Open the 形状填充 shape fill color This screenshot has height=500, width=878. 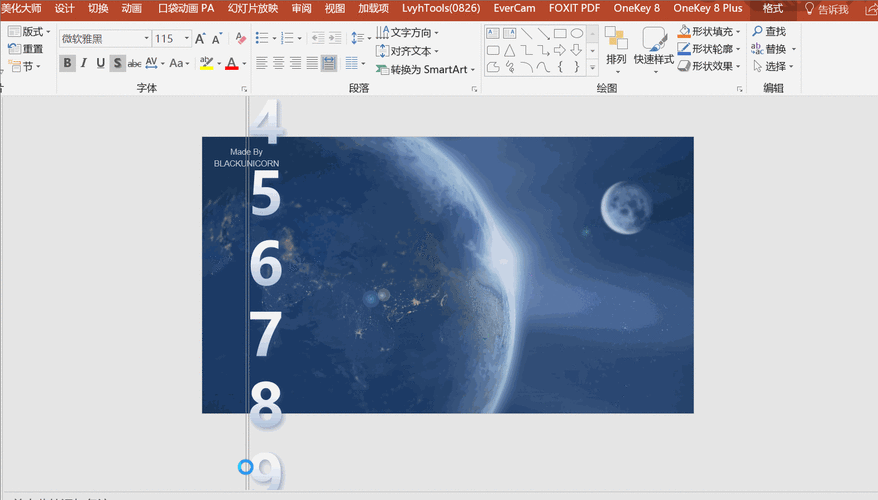coord(709,31)
